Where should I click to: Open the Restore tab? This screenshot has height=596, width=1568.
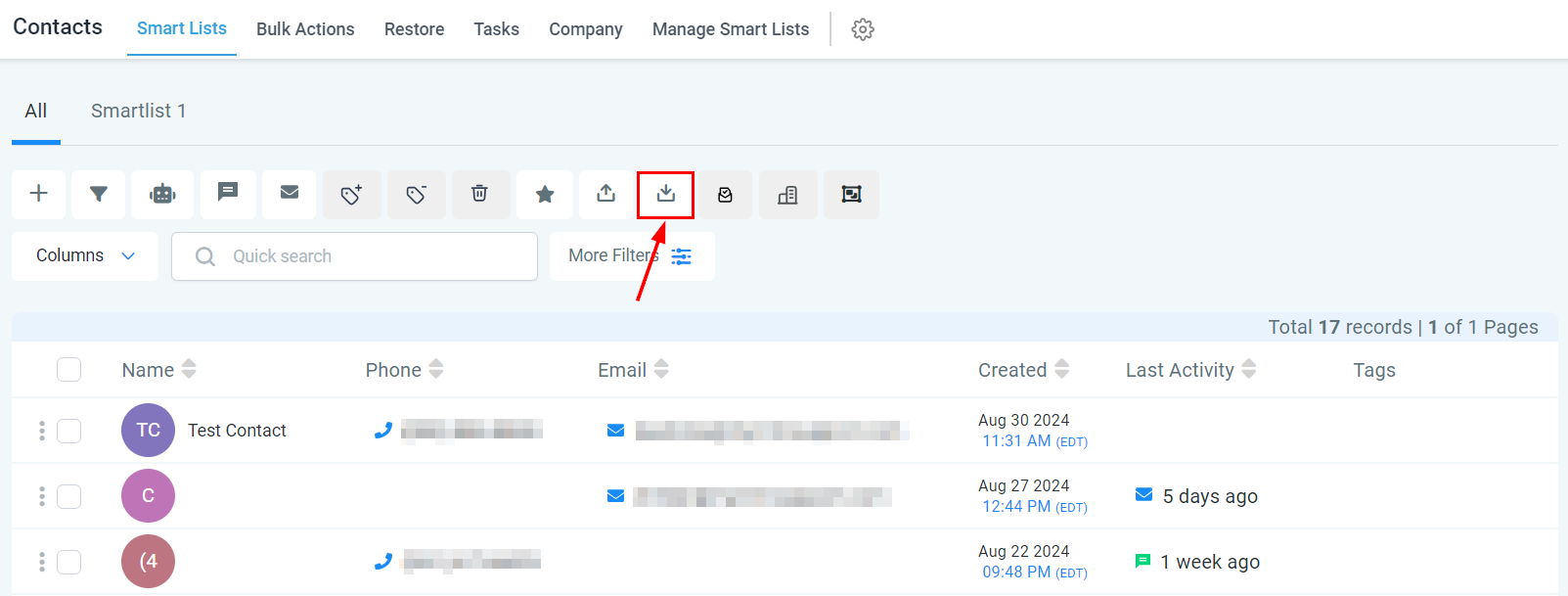pos(415,29)
